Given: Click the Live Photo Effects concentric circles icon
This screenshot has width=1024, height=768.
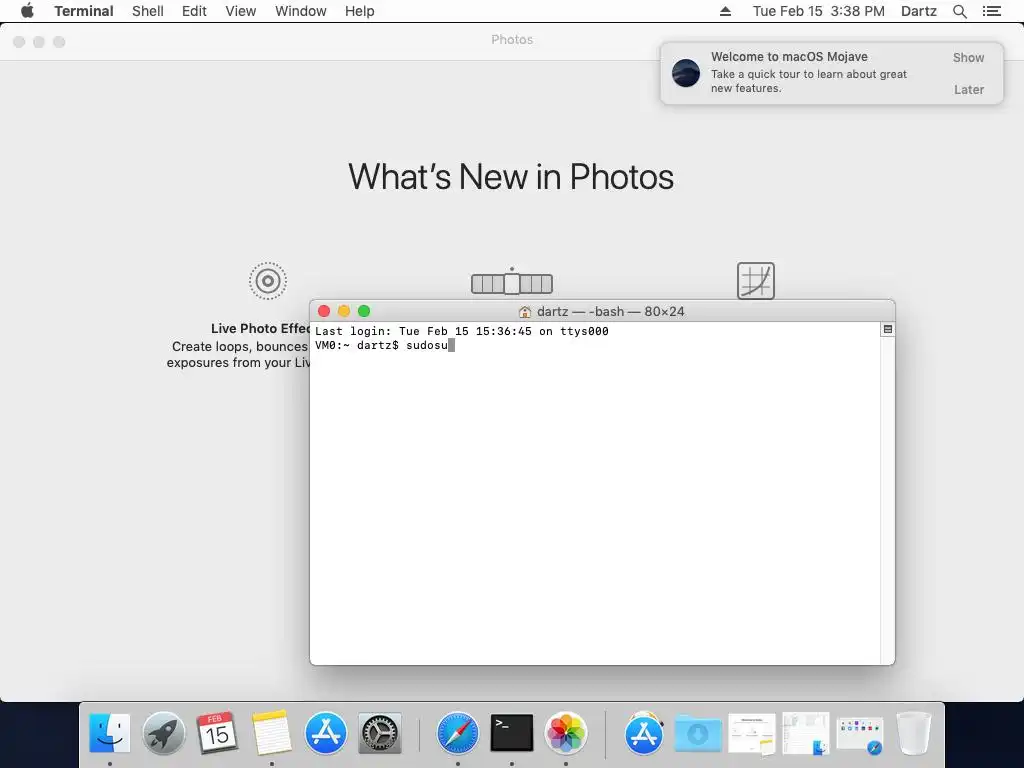Looking at the screenshot, I should click(268, 281).
